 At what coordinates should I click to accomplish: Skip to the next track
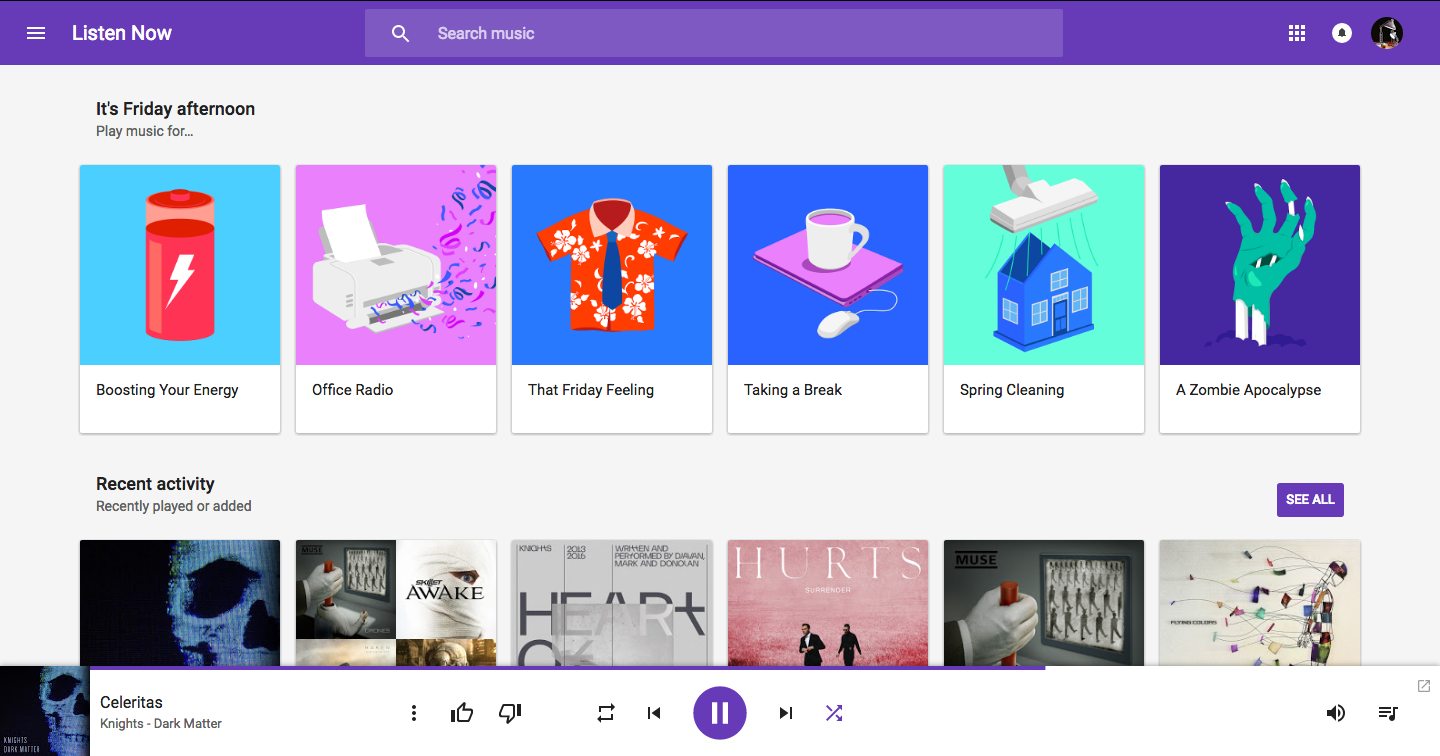pyautogui.click(x=786, y=713)
